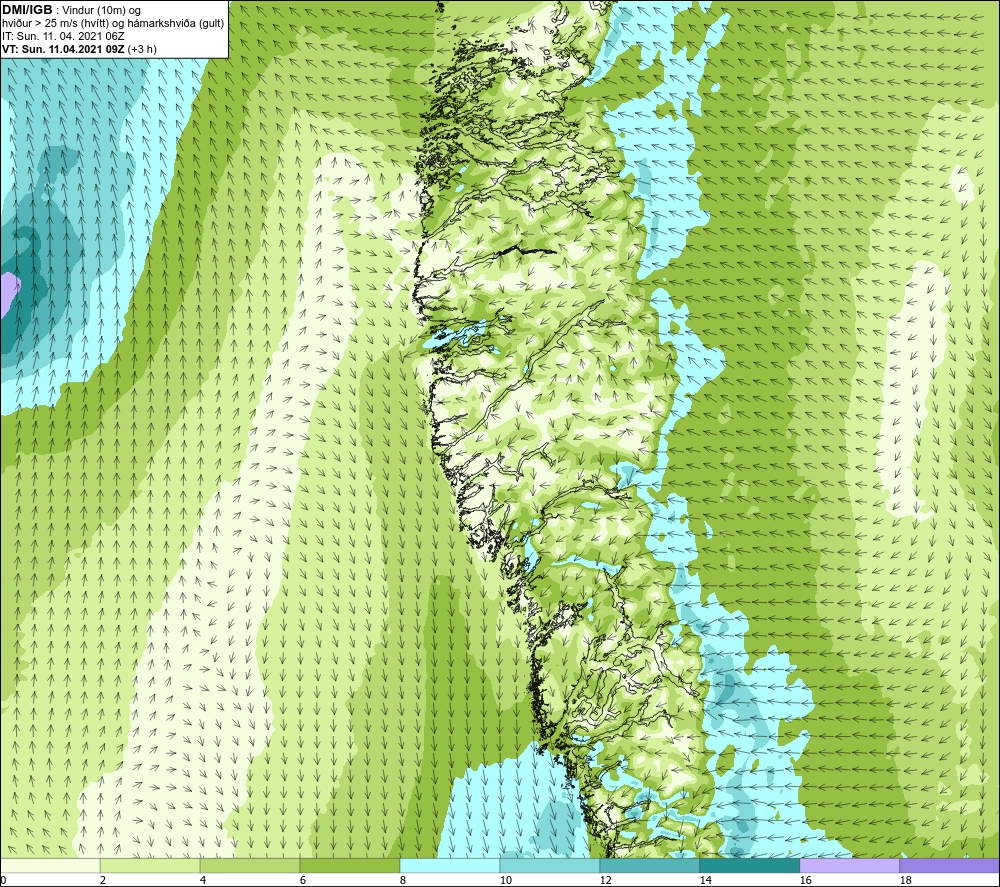Click the 8–10 m/s light cyan legend band

click(x=450, y=865)
